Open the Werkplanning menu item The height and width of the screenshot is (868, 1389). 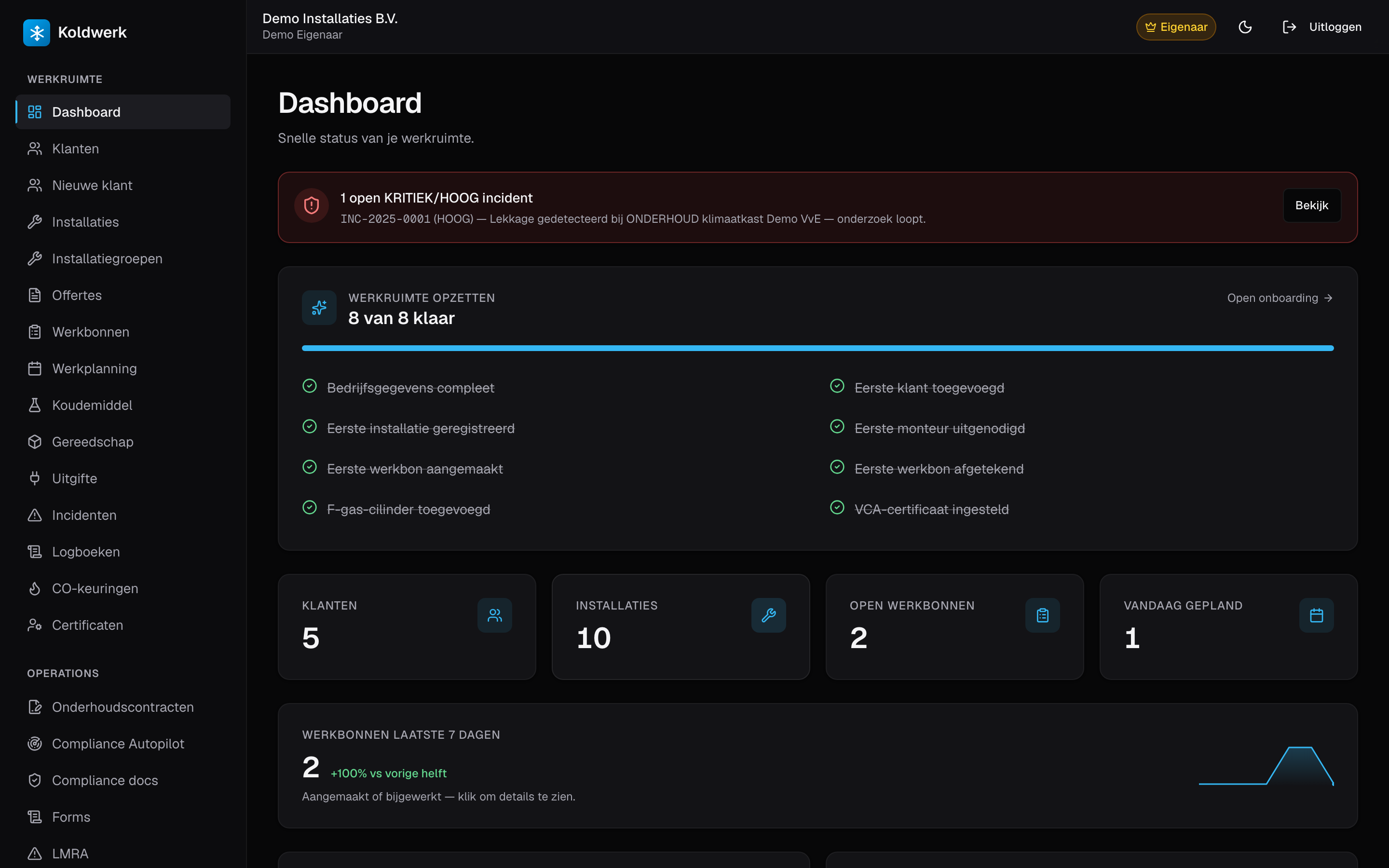123,368
